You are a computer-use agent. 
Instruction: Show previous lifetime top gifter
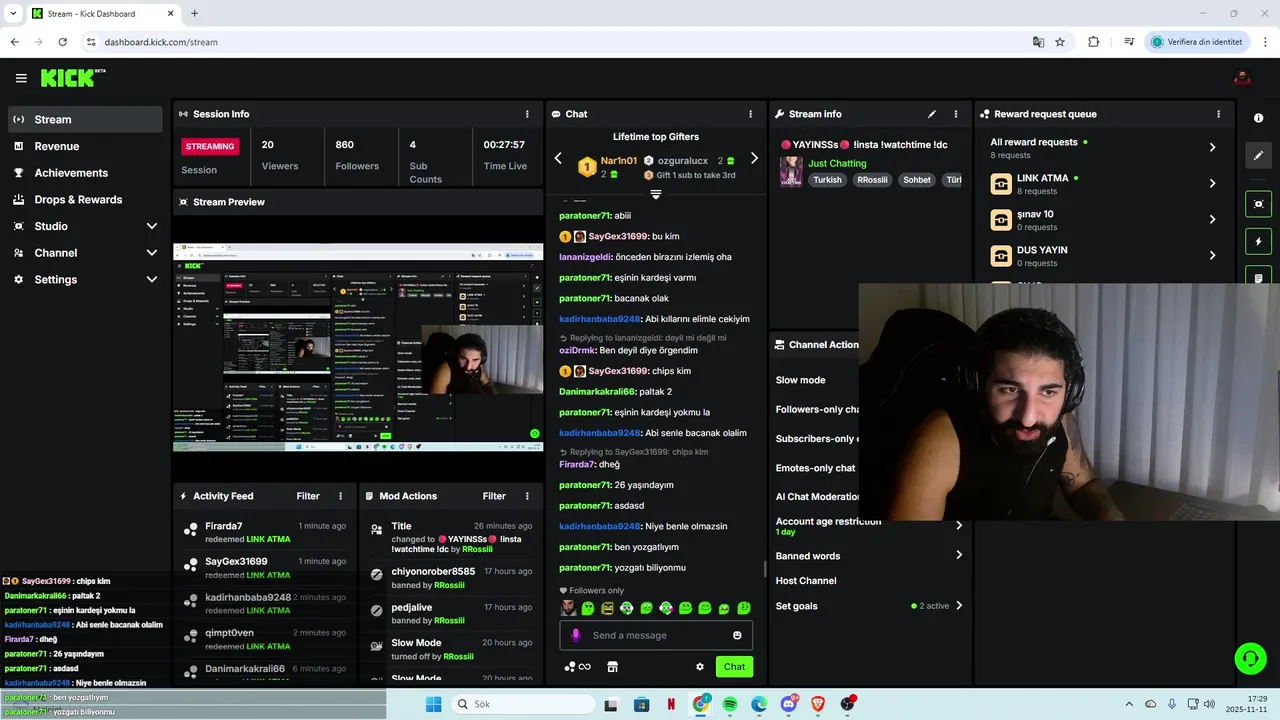click(x=558, y=158)
